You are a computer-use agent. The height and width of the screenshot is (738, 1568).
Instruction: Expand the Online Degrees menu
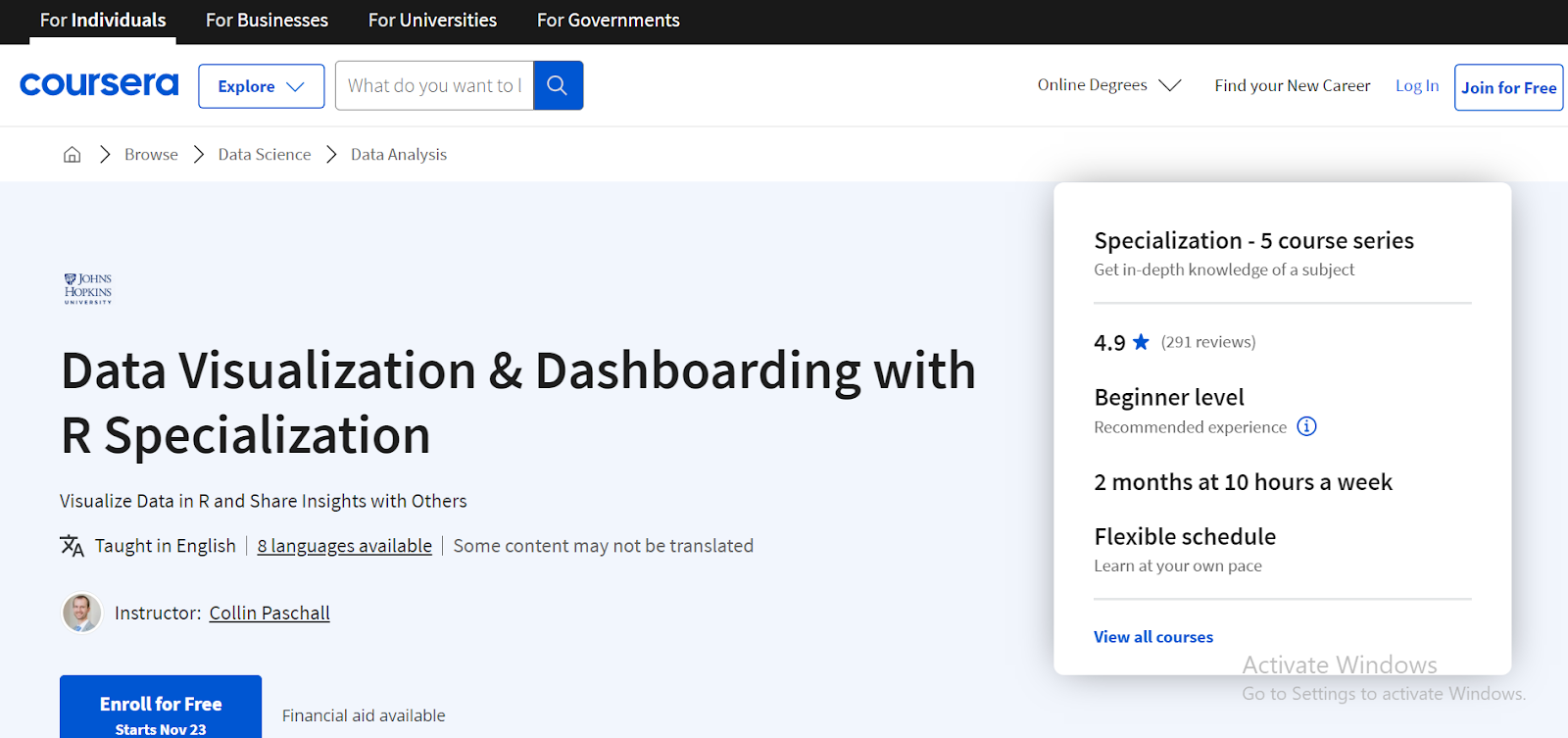(1108, 85)
